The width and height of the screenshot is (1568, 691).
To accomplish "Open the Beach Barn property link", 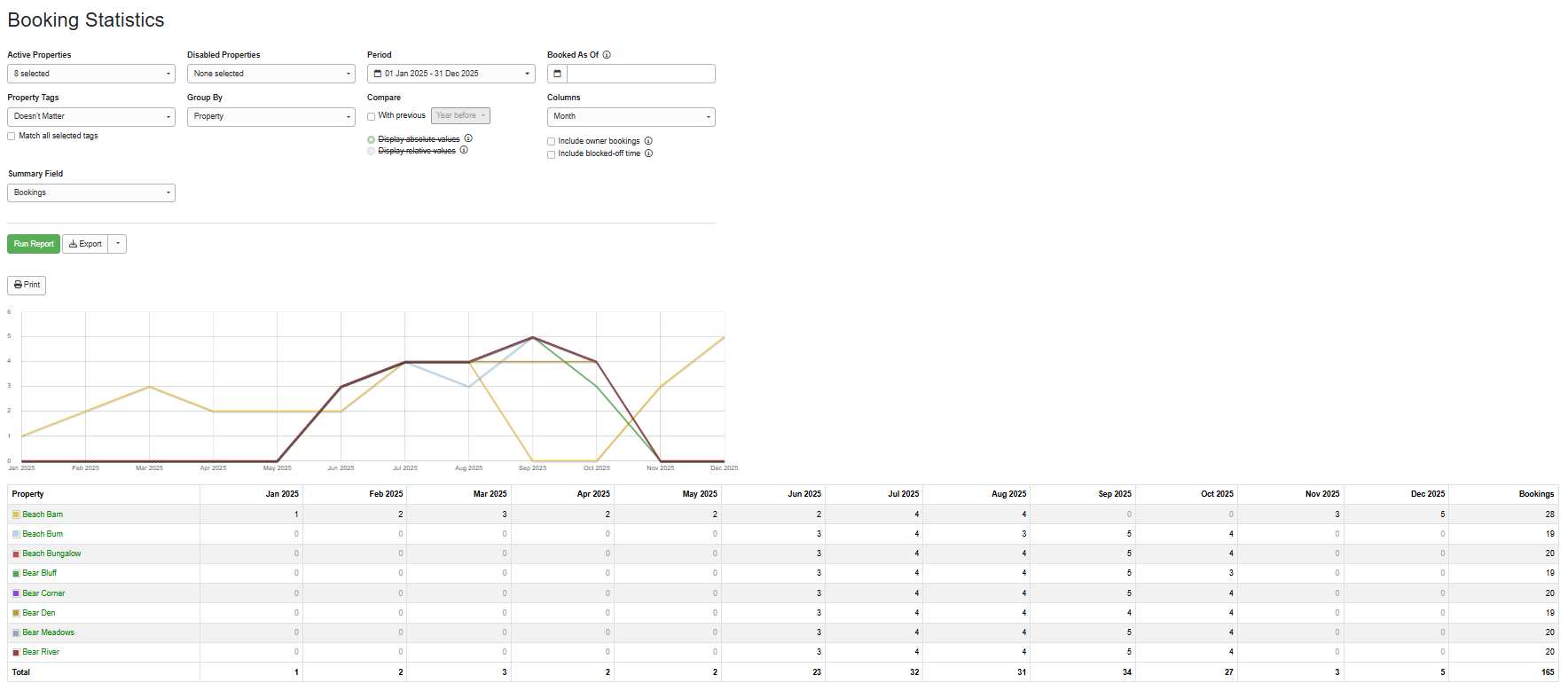I will pos(43,514).
